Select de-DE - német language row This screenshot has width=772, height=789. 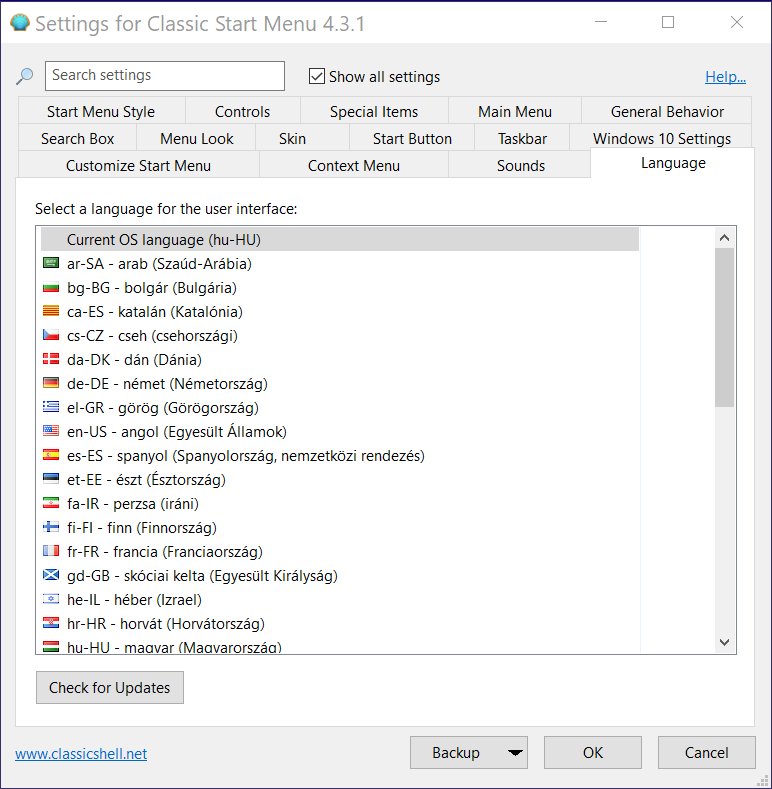(340, 383)
